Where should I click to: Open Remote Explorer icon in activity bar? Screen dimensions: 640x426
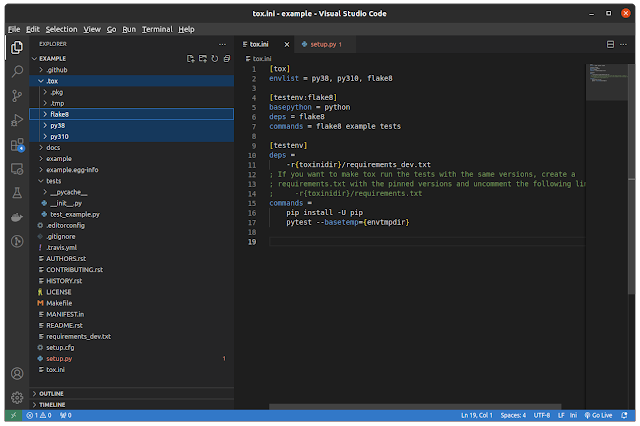17,169
